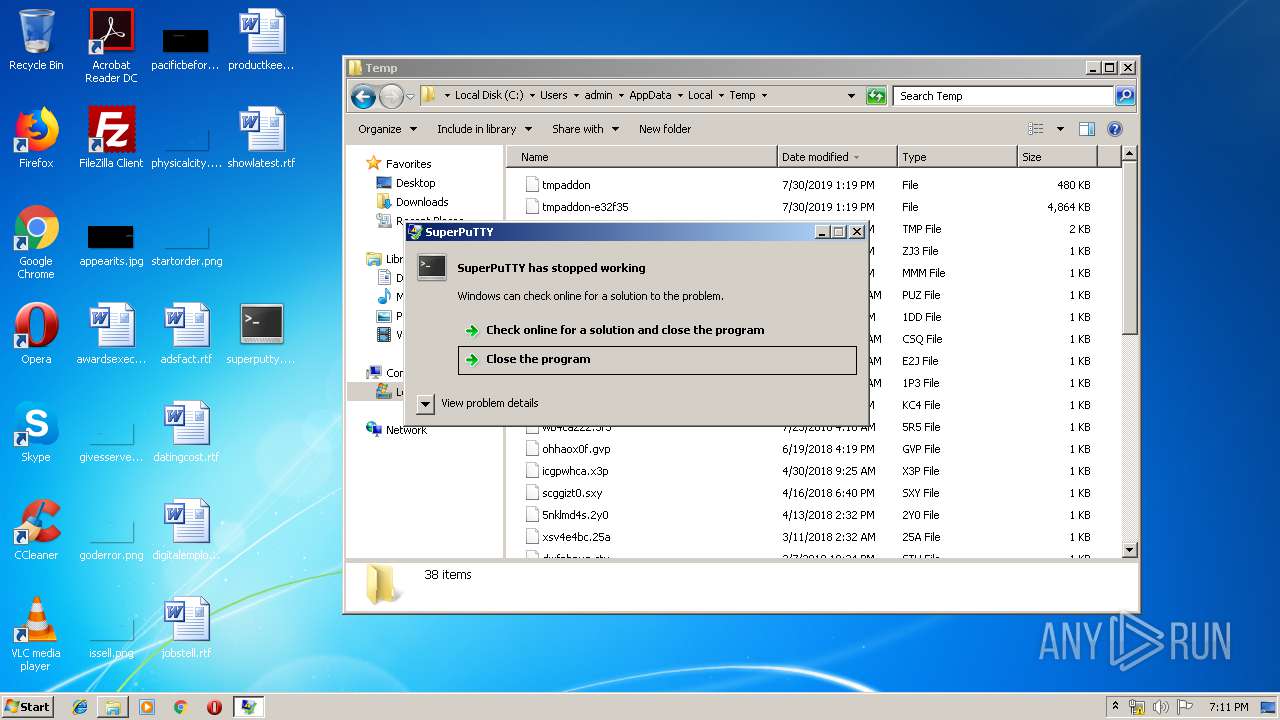Select file icgpwhca.x3p
The width and height of the screenshot is (1280, 720).
[x=575, y=471]
